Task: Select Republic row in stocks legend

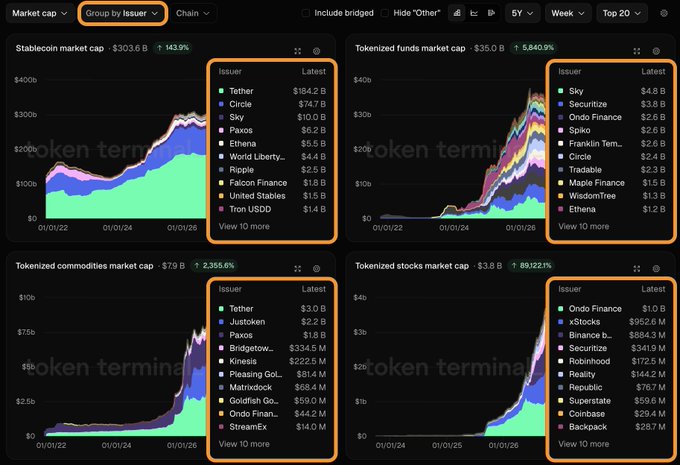Action: pyautogui.click(x=611, y=387)
